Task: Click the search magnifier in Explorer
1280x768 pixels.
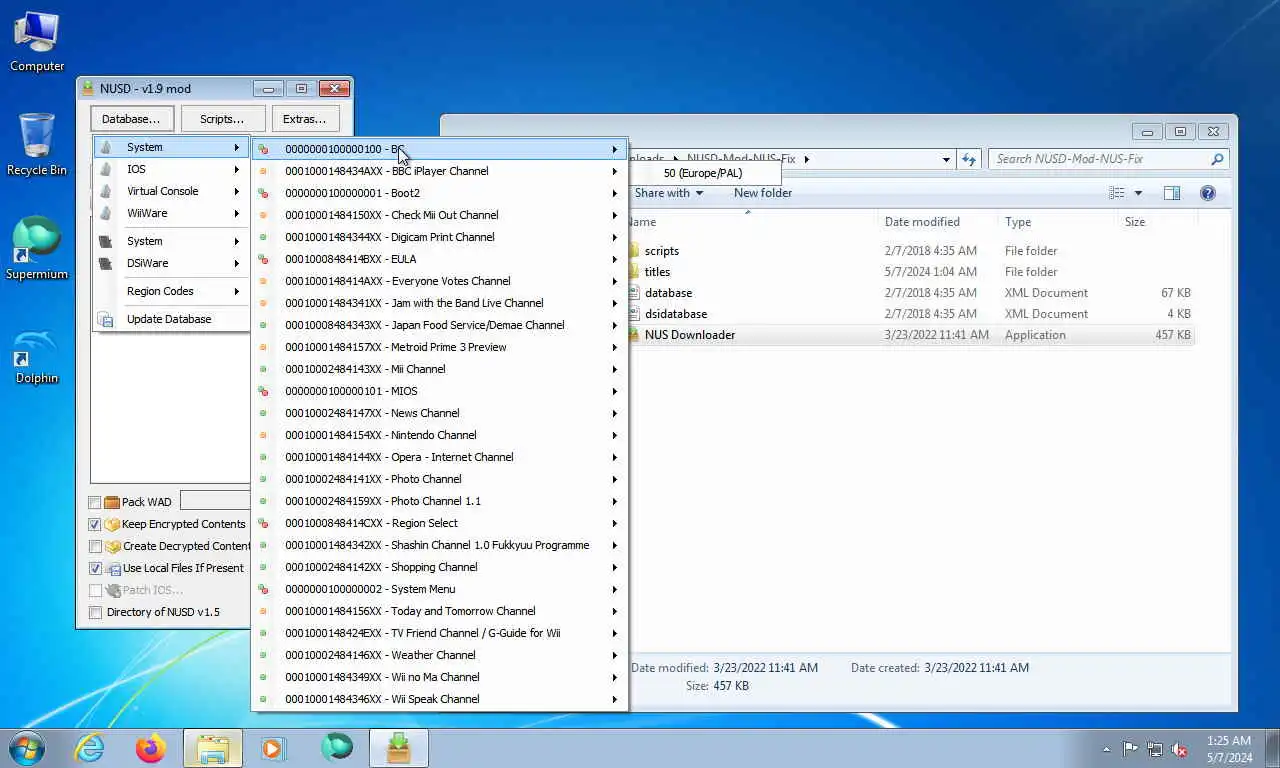Action: [1217, 159]
